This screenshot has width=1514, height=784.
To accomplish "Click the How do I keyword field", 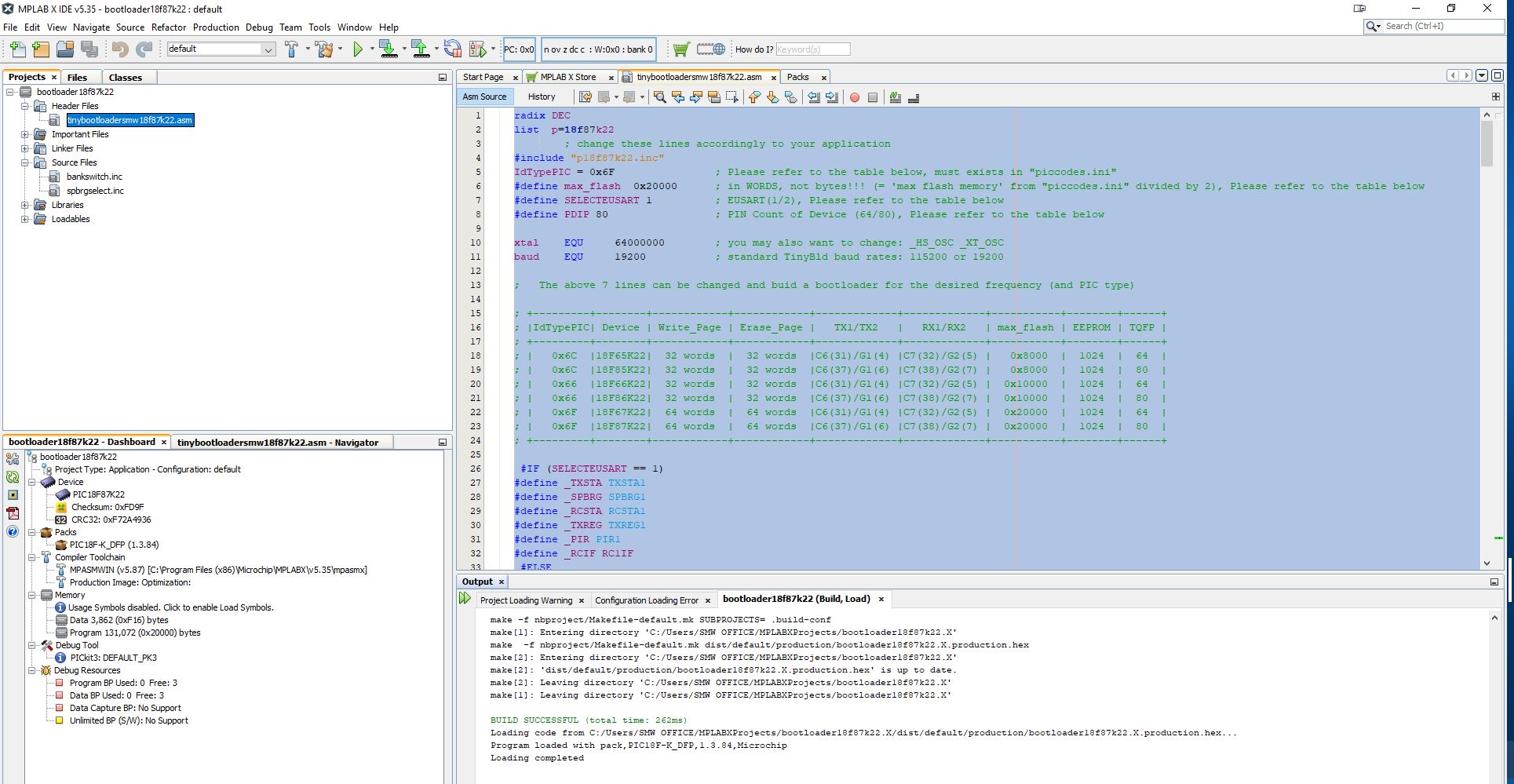I will point(812,49).
